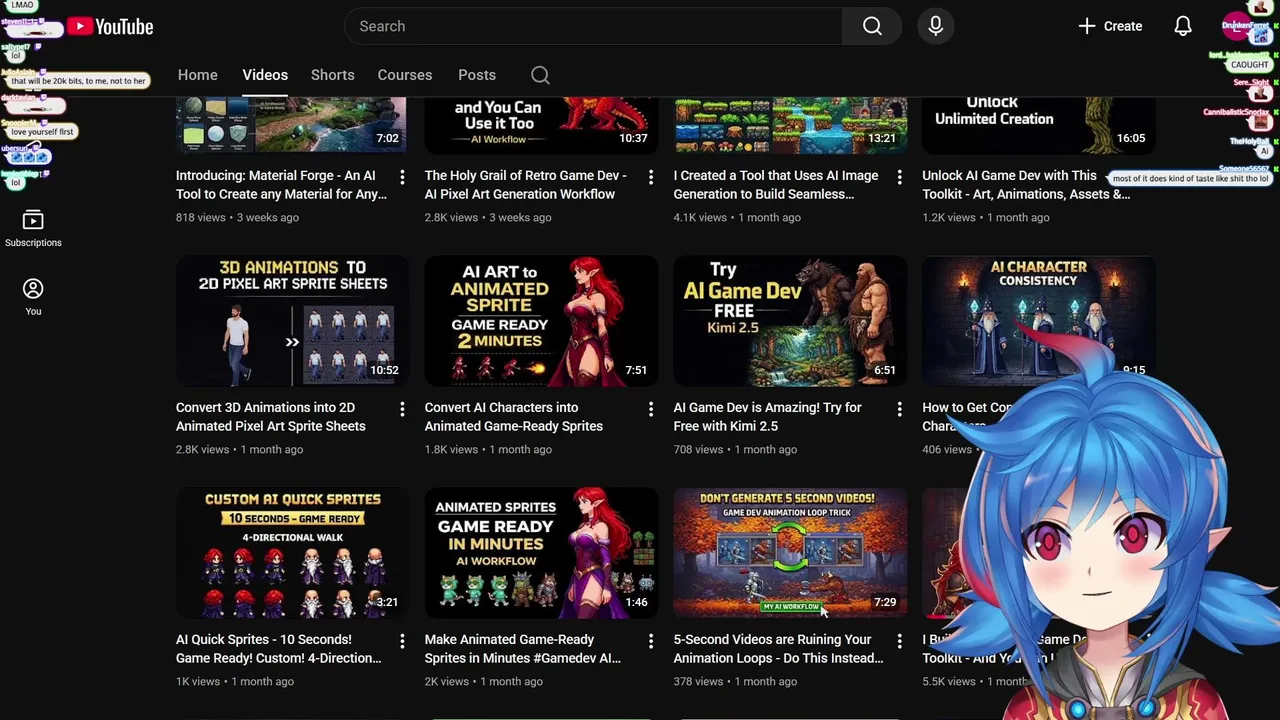Open the Subscriptions sidebar icon

[33, 229]
